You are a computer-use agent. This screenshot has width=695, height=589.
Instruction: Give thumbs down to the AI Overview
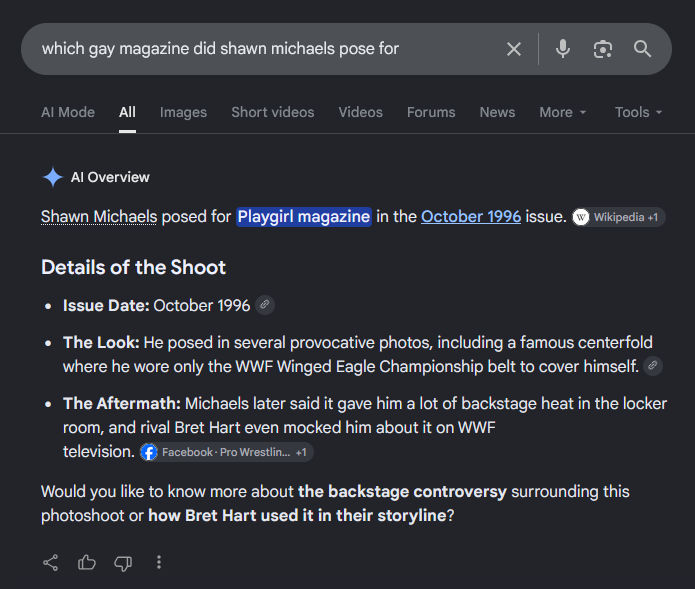123,563
